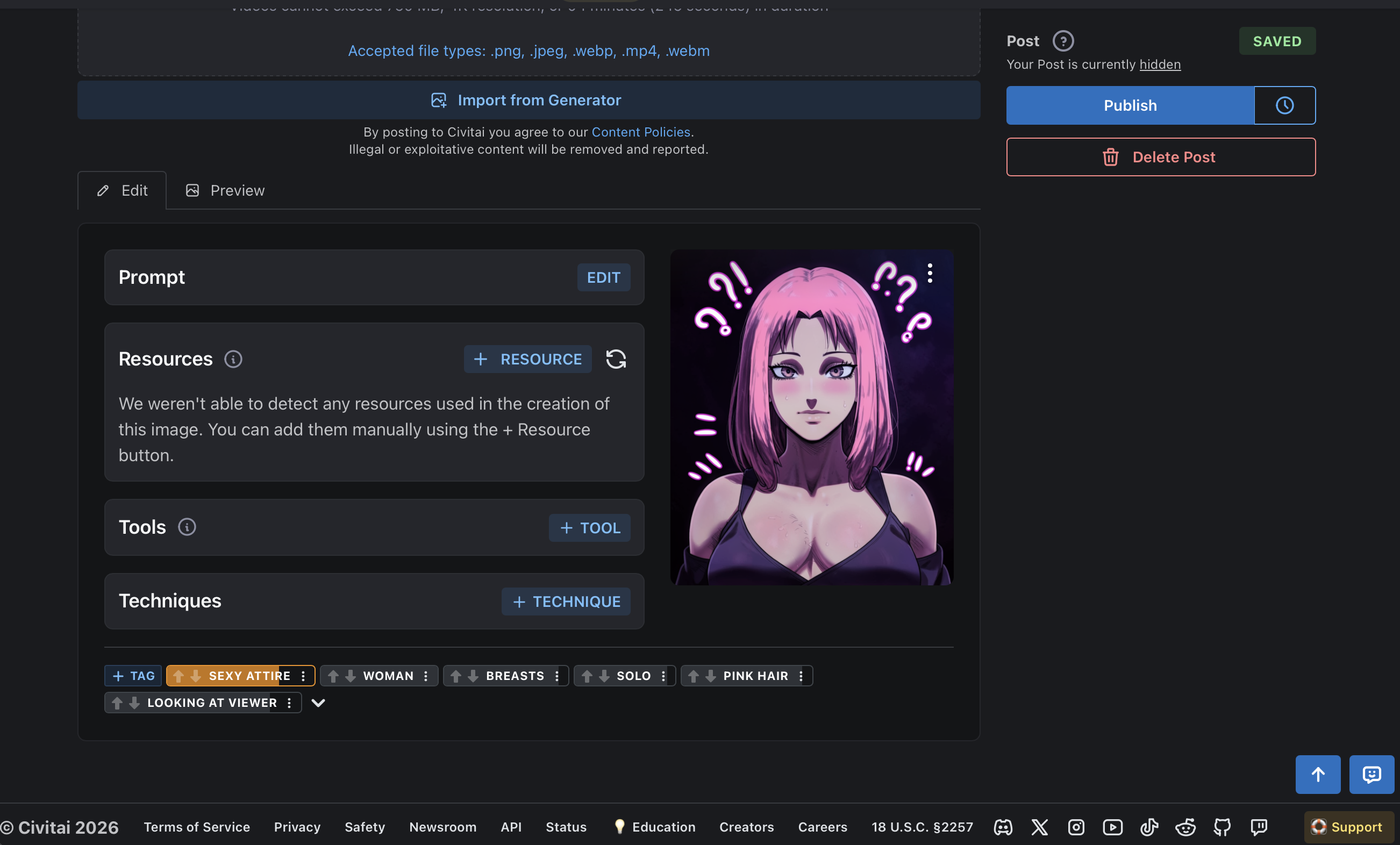Click the refresh resources icon

616,359
